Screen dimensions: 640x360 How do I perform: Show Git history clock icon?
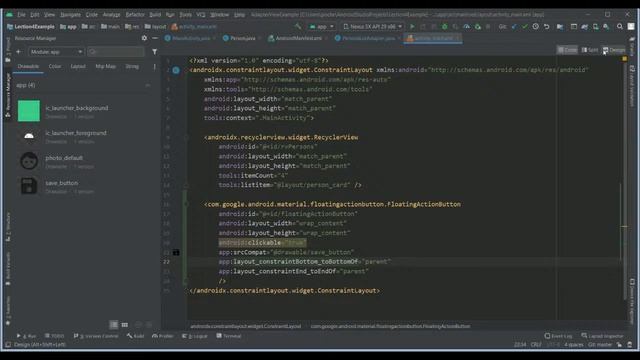click(536, 27)
